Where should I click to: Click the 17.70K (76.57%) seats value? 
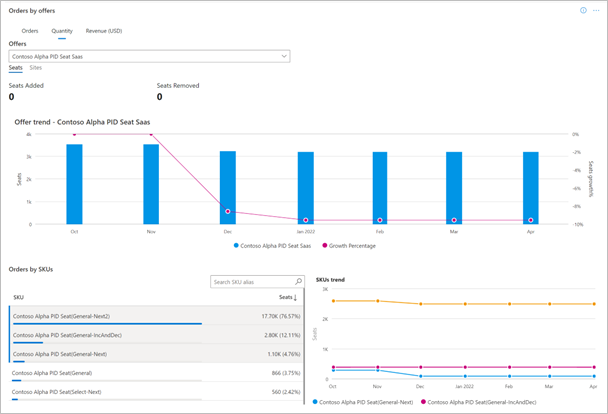281,316
